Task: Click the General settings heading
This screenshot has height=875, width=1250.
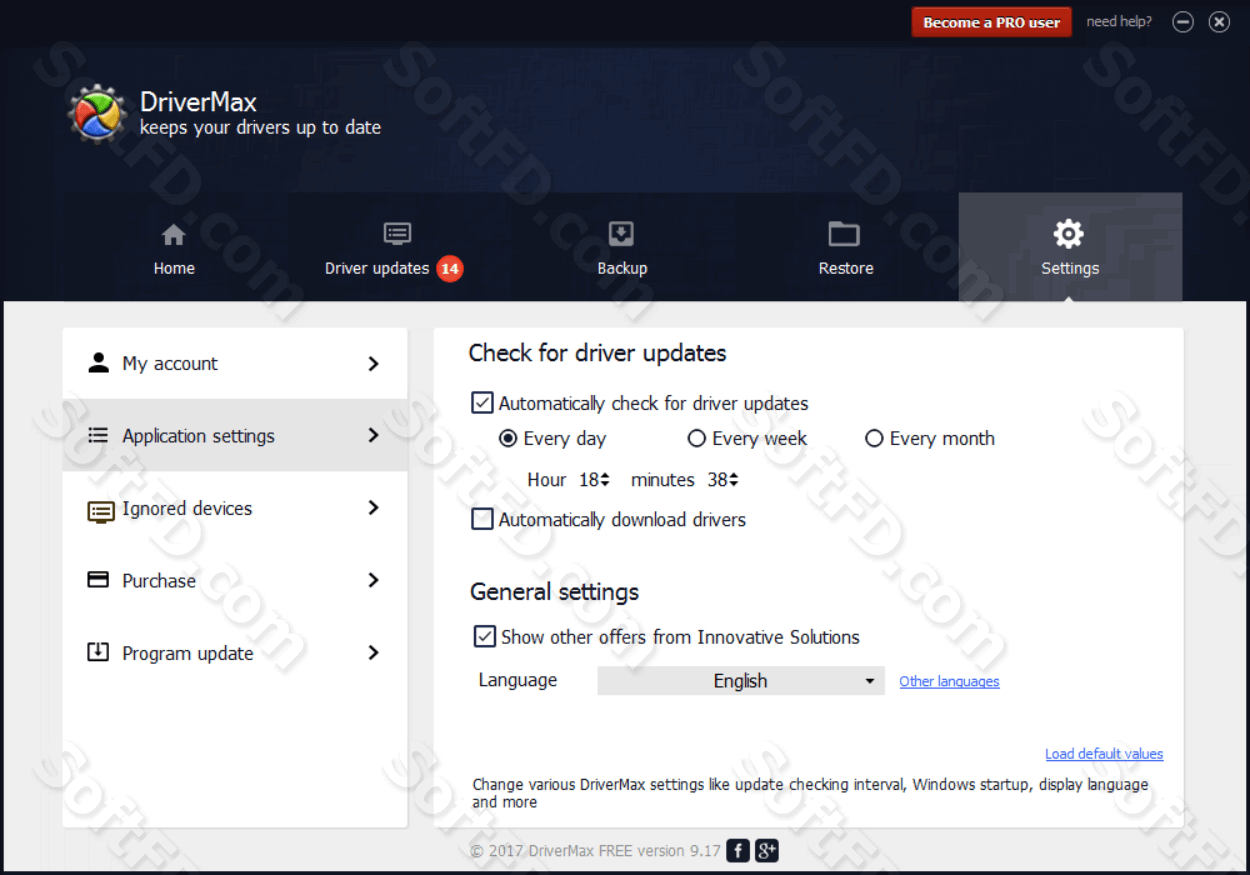Action: click(x=554, y=592)
